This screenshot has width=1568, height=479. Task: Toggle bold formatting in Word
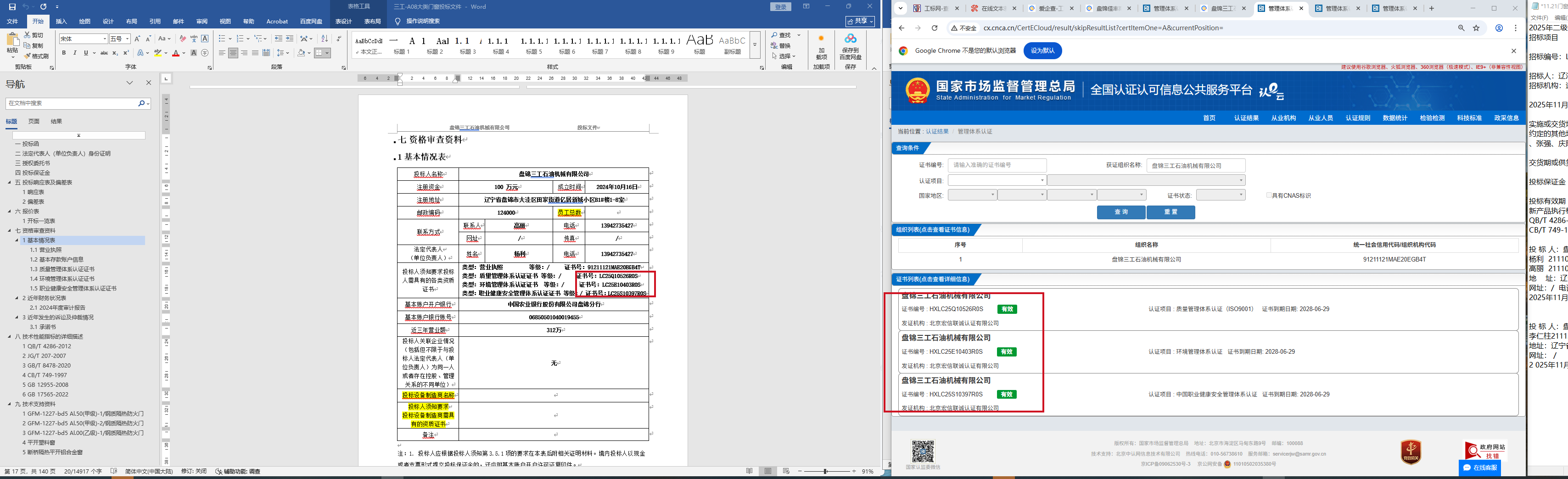coord(64,53)
